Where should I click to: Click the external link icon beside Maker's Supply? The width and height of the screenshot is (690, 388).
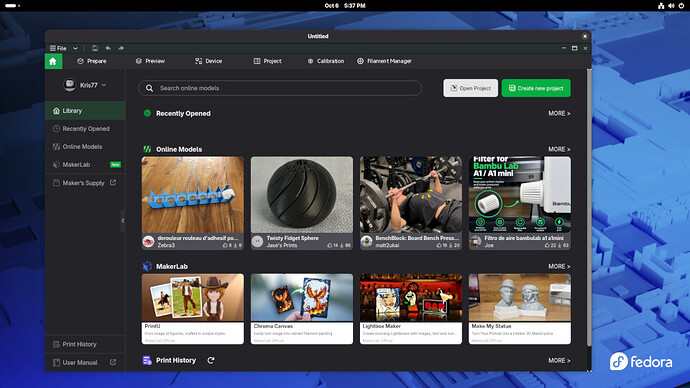[113, 182]
